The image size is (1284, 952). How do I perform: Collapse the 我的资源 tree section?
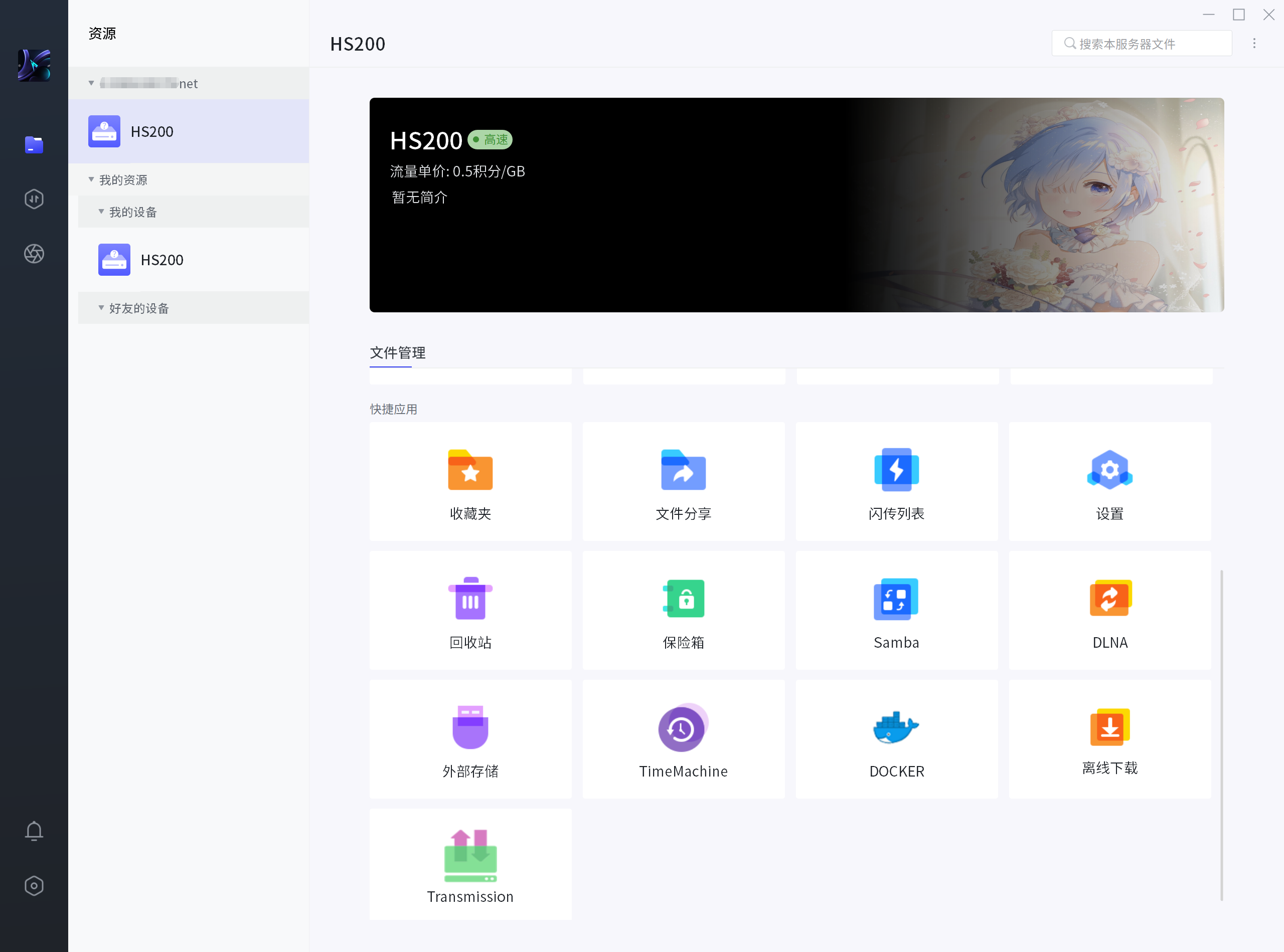[91, 180]
